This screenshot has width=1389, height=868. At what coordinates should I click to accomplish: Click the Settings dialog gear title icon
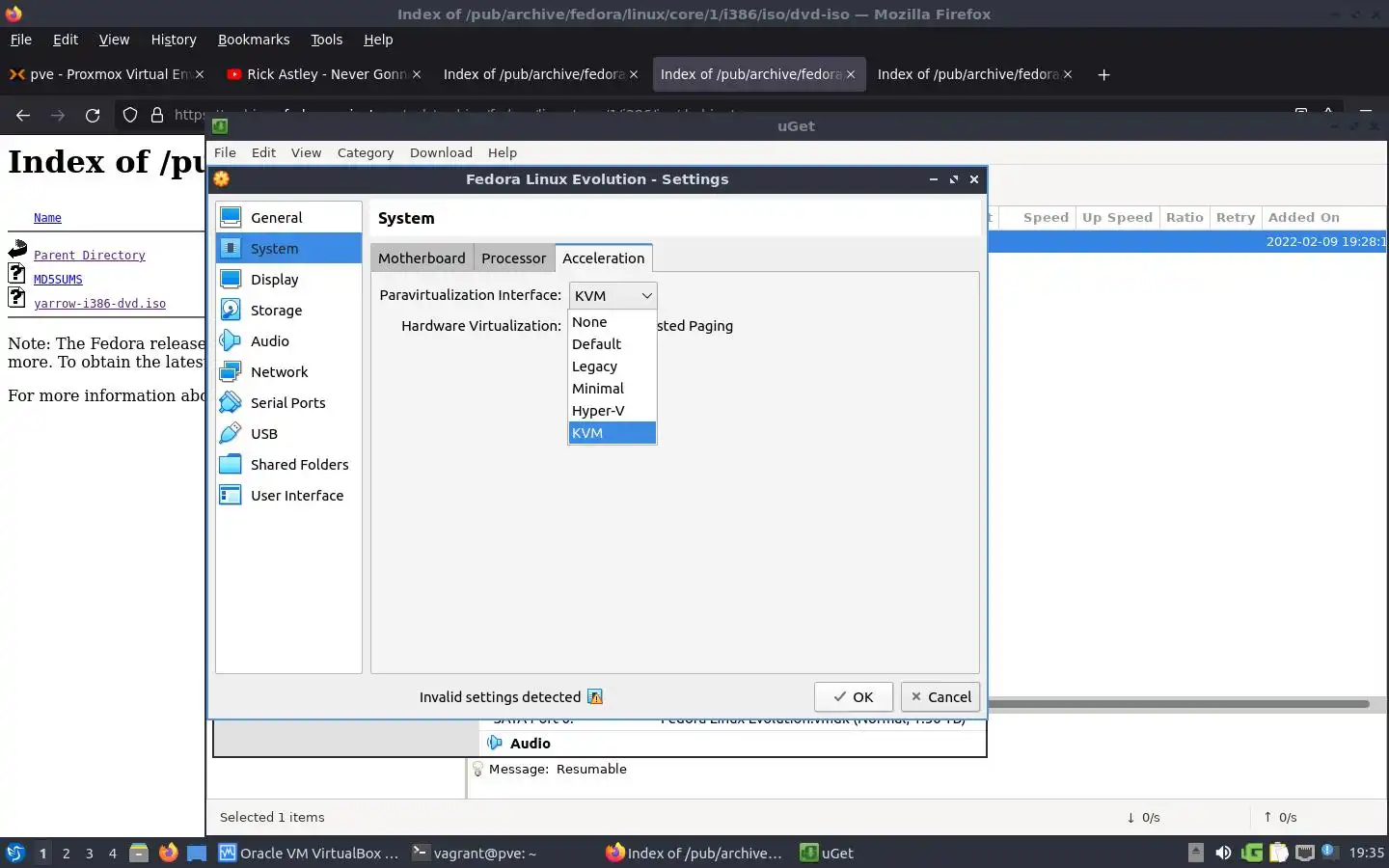[222, 179]
